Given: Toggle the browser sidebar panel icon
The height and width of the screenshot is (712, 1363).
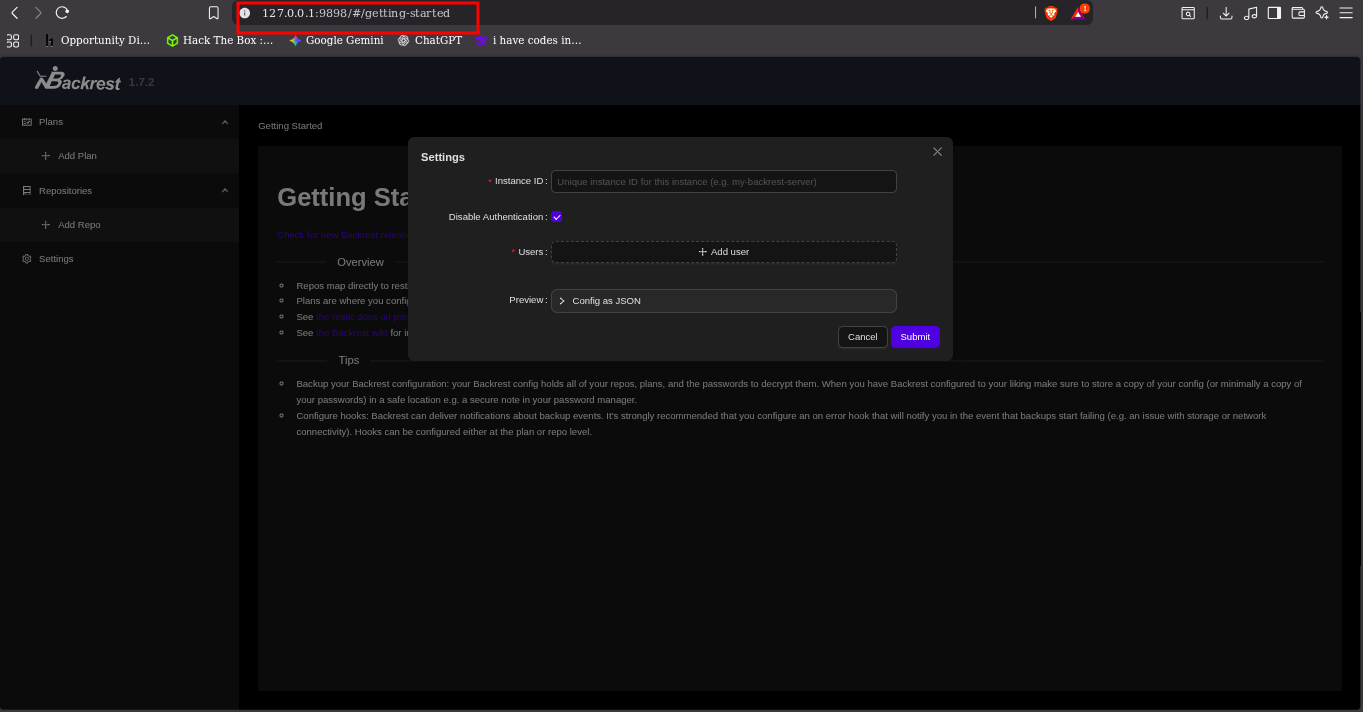Looking at the screenshot, I should click(x=1274, y=13).
